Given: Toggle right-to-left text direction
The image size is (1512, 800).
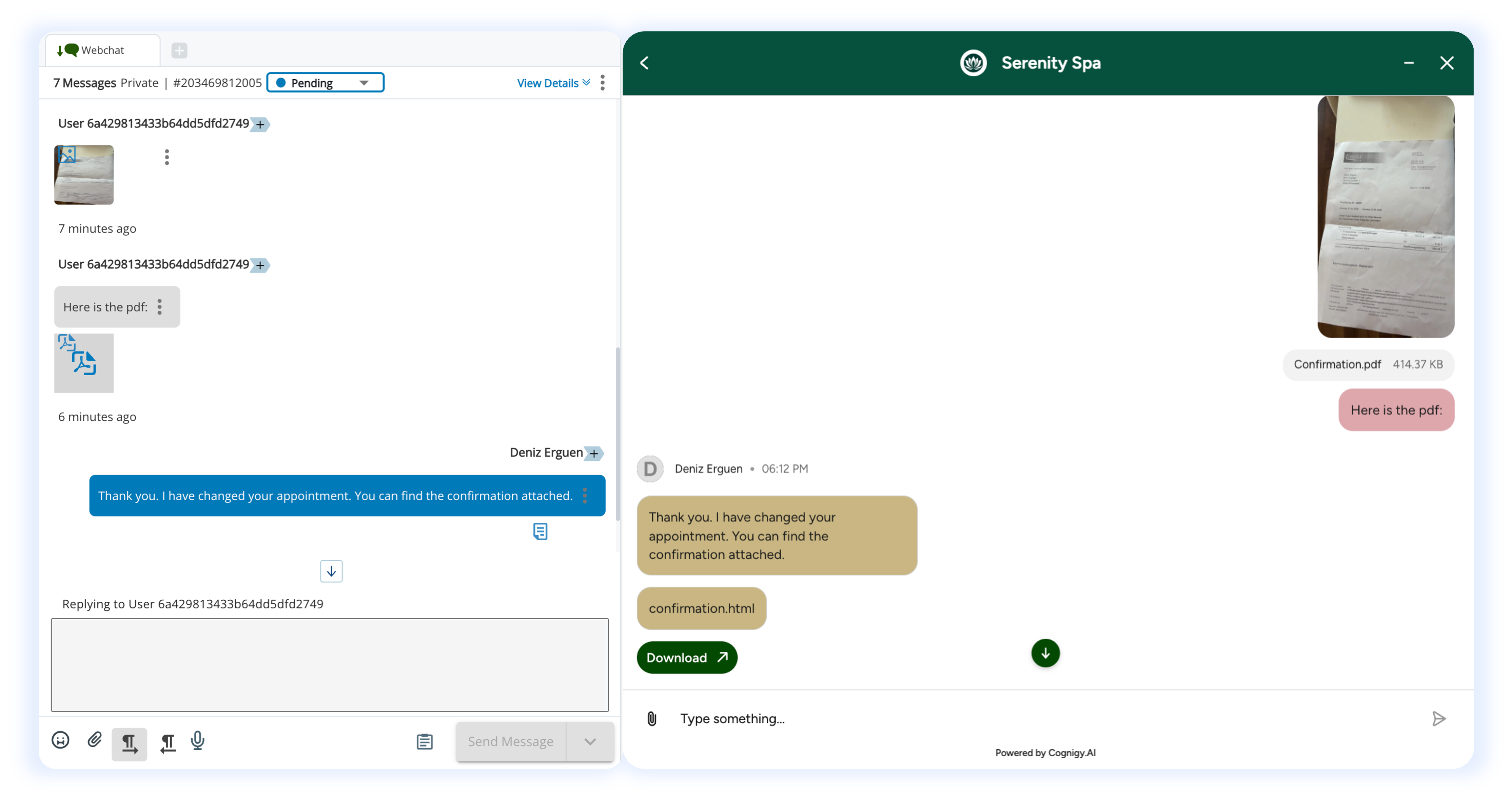Looking at the screenshot, I should 168,743.
